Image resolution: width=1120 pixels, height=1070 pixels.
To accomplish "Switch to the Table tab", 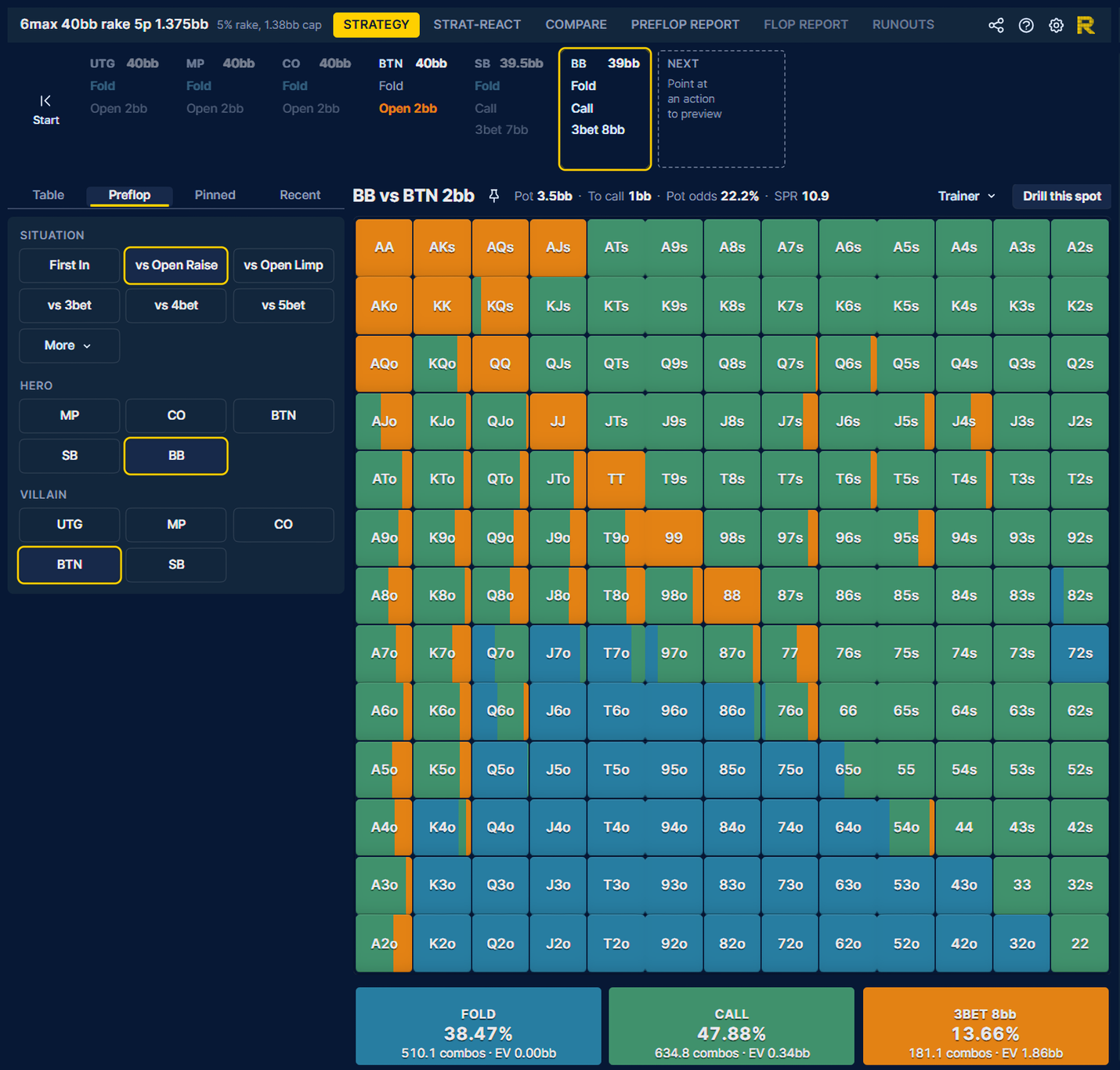I will click(x=49, y=195).
